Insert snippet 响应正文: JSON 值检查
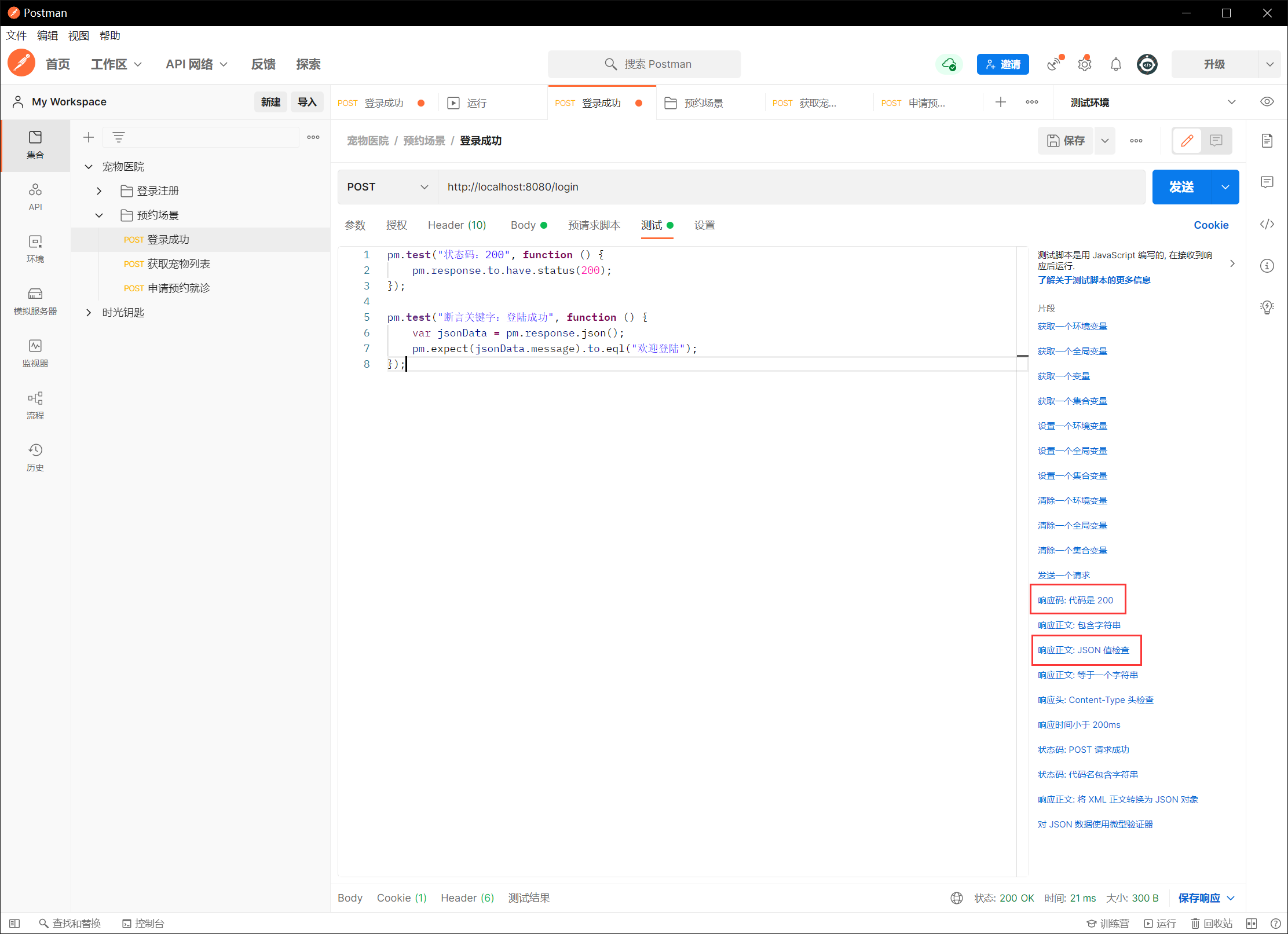 (x=1083, y=650)
